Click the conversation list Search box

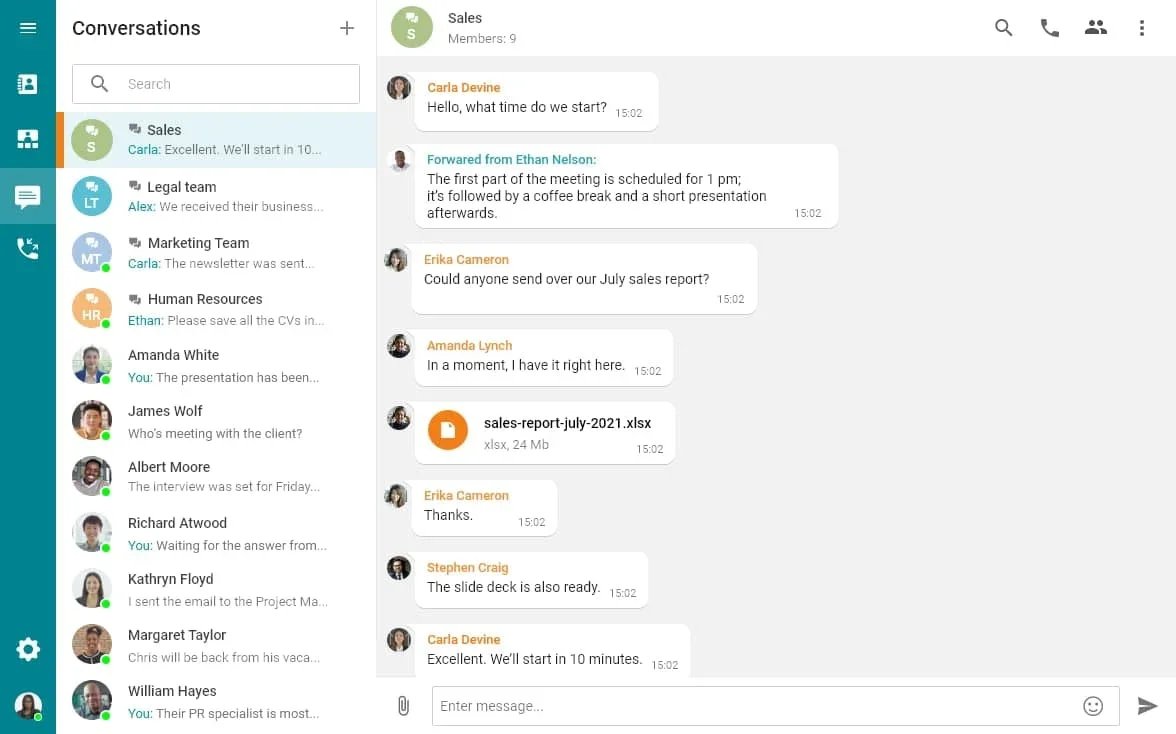(x=215, y=84)
